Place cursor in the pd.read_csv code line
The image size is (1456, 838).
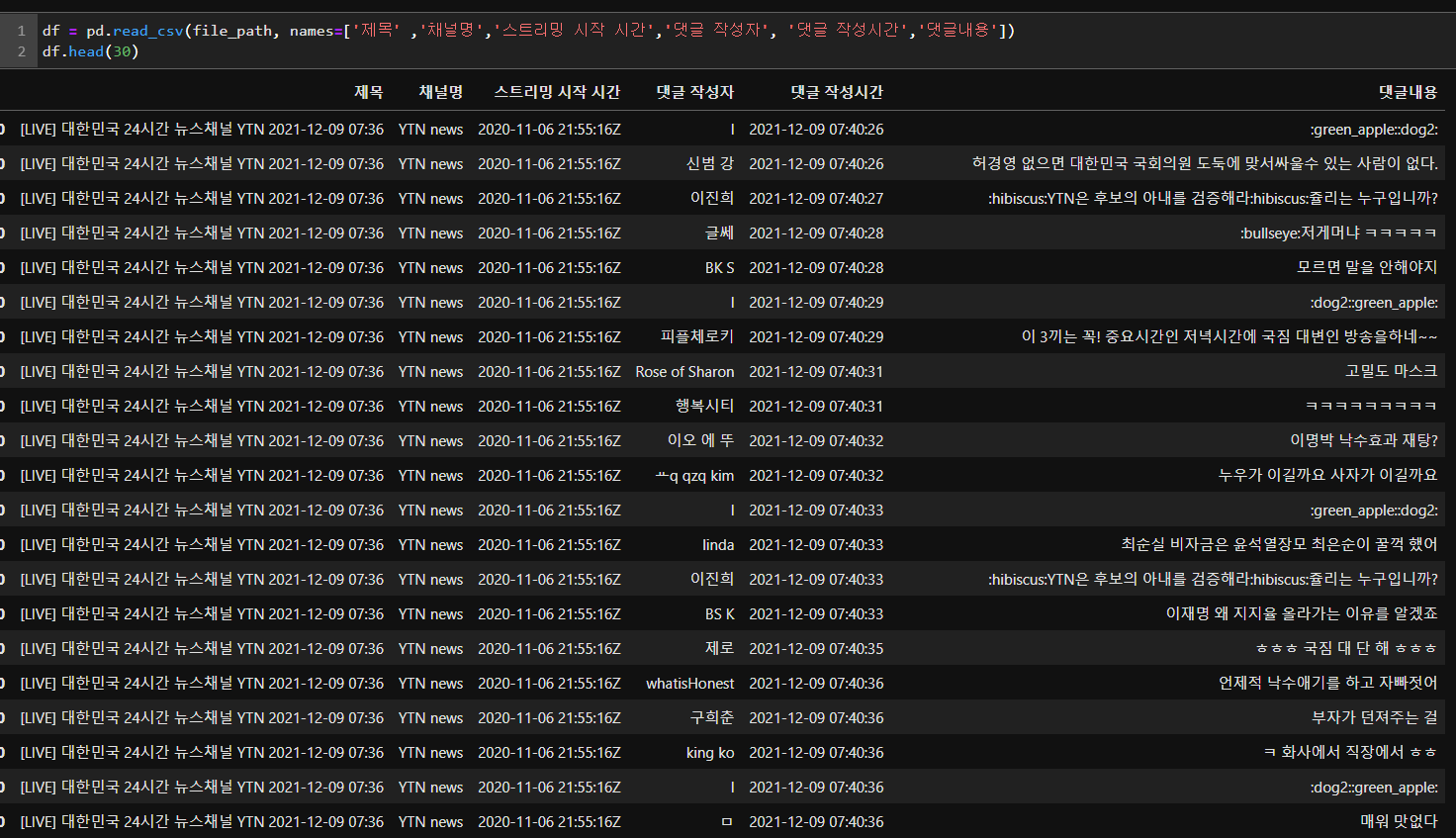coord(528,31)
